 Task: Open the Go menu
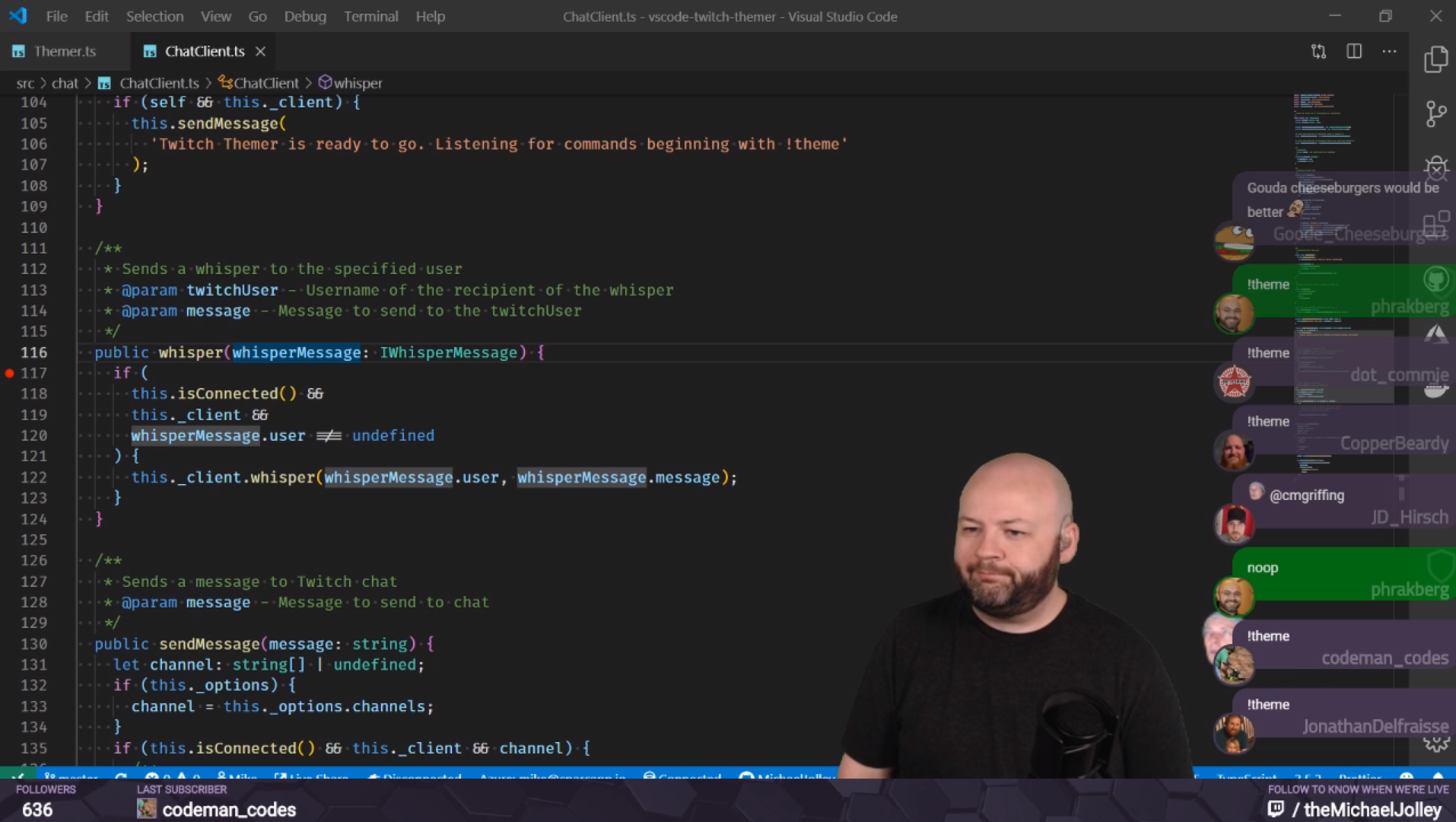click(257, 16)
